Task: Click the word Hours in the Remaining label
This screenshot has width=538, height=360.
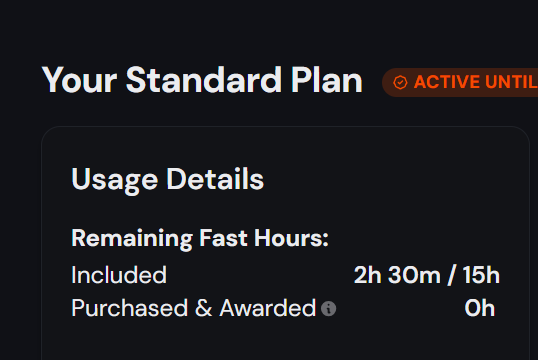Action: [x=291, y=238]
